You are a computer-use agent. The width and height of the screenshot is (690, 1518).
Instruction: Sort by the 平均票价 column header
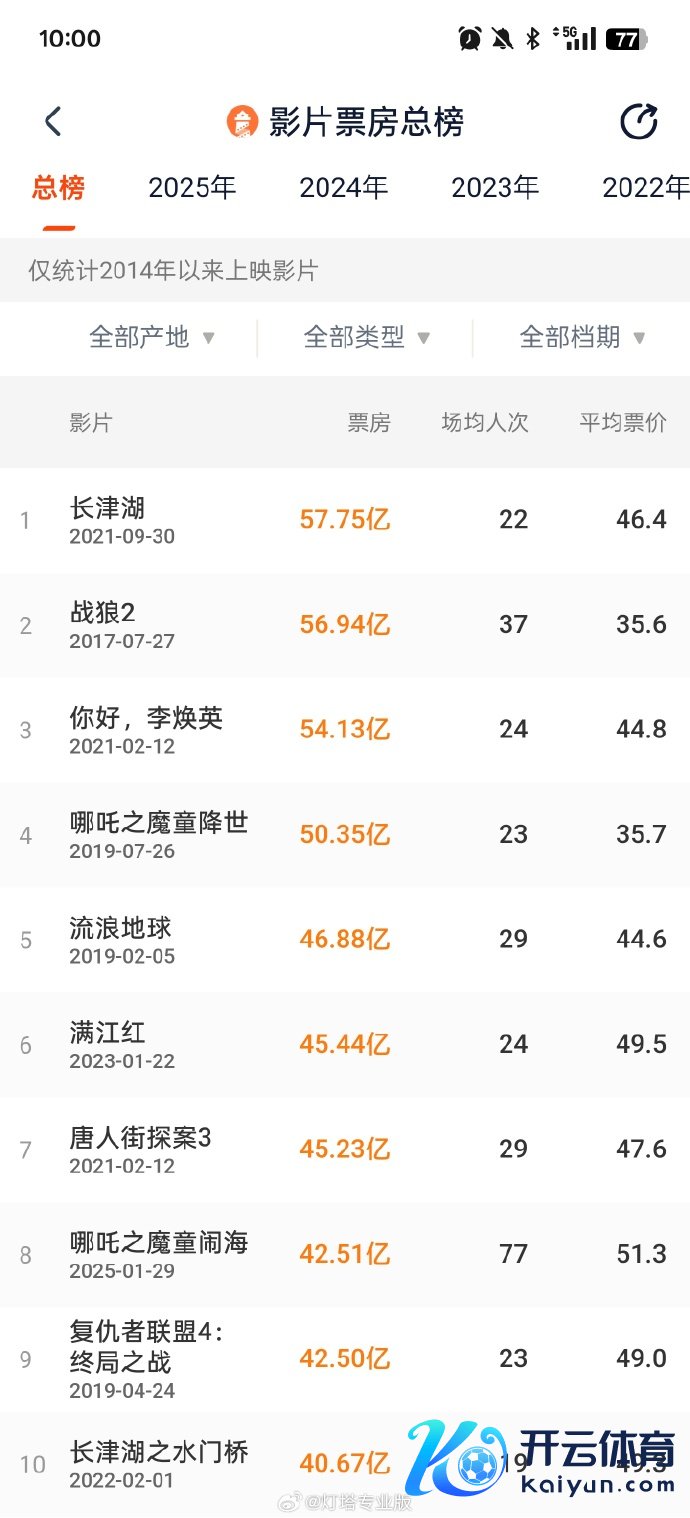coord(622,423)
